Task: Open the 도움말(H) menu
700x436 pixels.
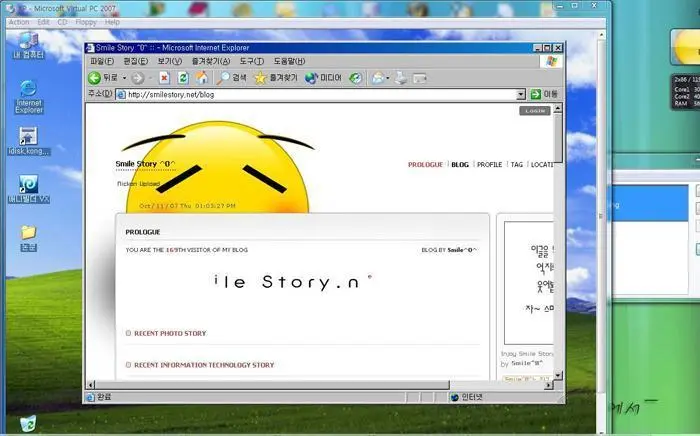Action: click(x=289, y=61)
